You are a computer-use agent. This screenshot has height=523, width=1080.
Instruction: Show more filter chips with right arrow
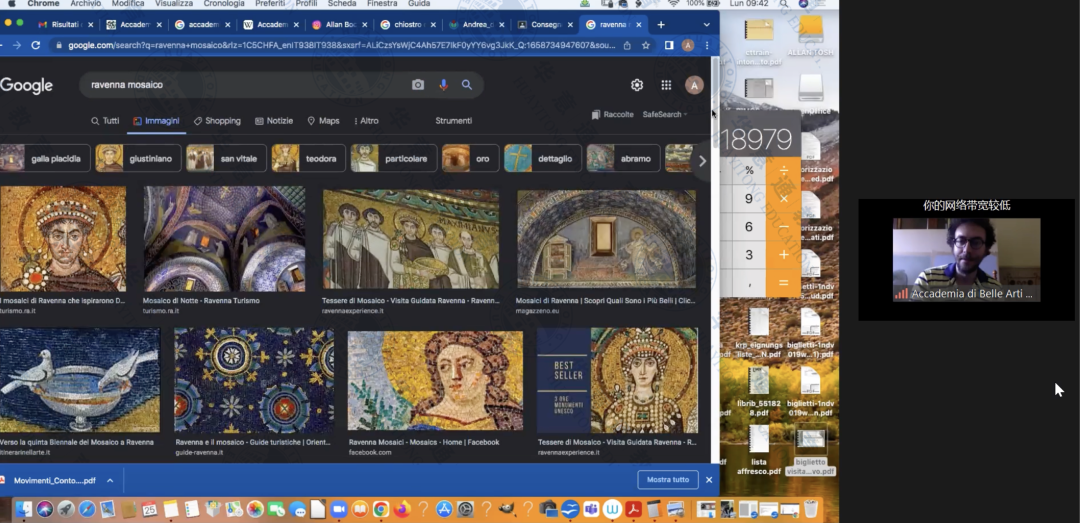click(x=702, y=161)
